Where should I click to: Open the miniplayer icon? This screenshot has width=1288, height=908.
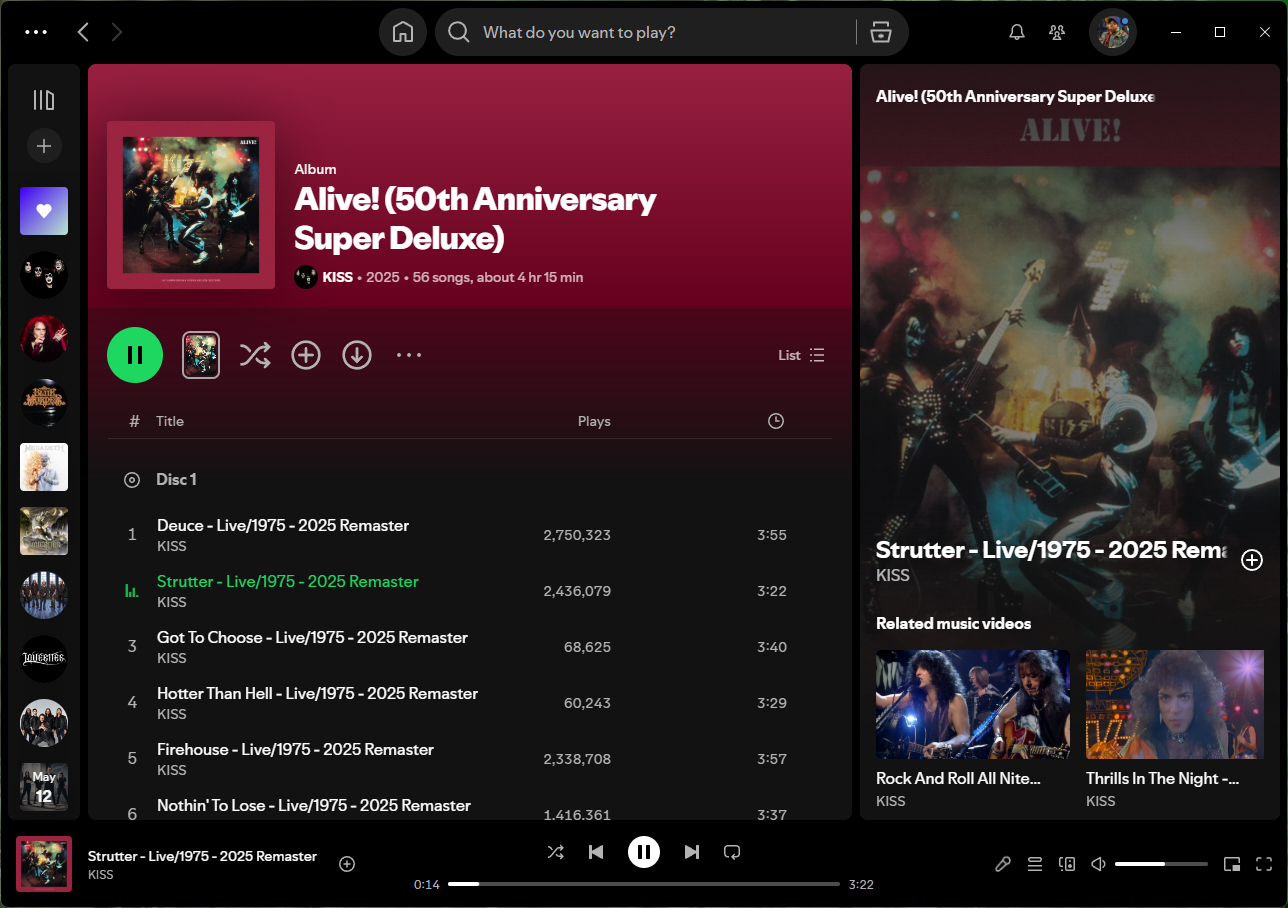click(1232, 863)
